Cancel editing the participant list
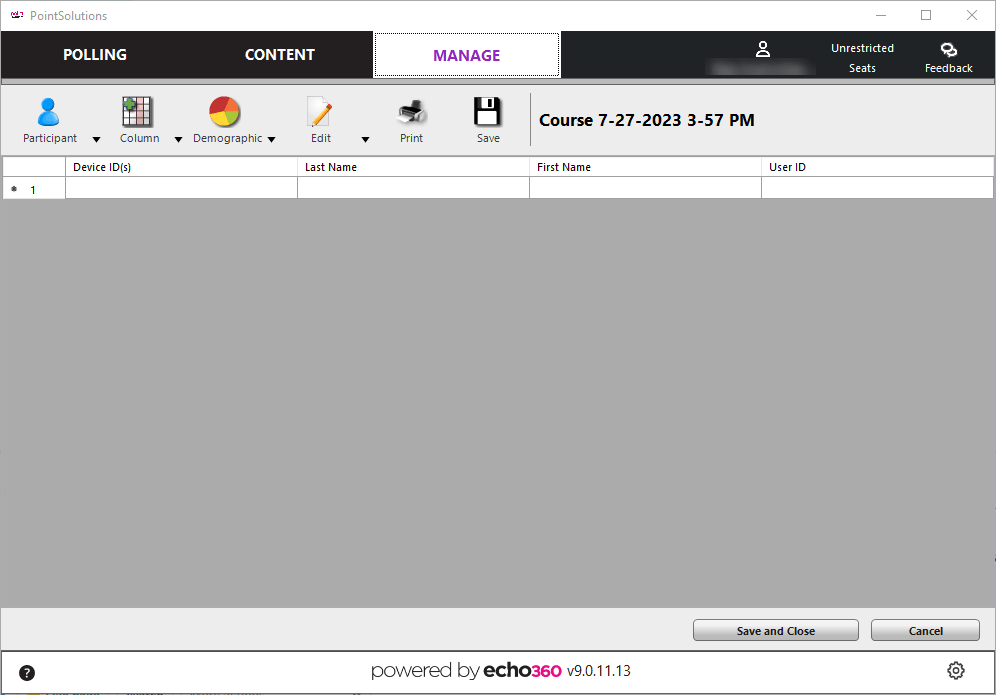Image resolution: width=996 pixels, height=695 pixels. (924, 630)
